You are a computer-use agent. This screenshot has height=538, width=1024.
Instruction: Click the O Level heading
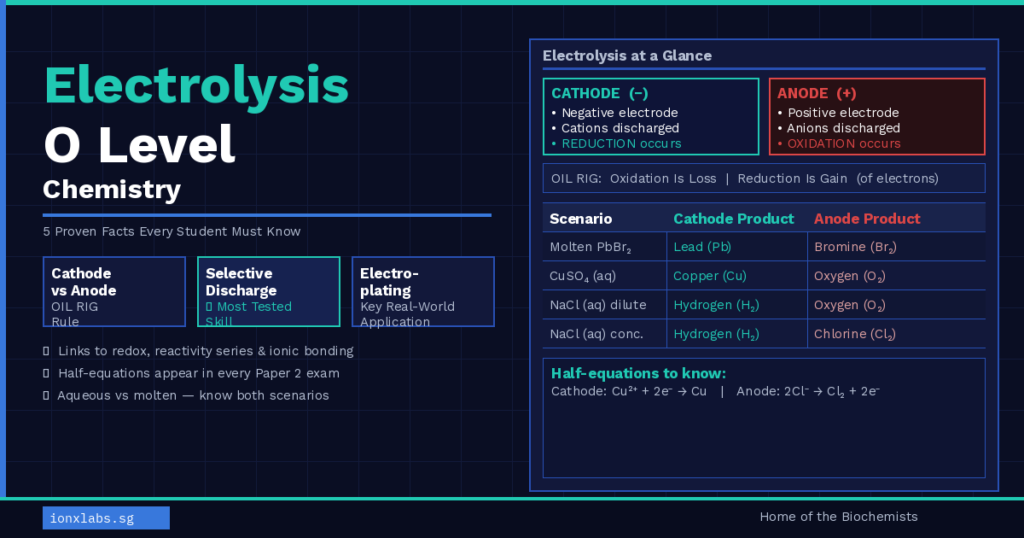click(139, 145)
